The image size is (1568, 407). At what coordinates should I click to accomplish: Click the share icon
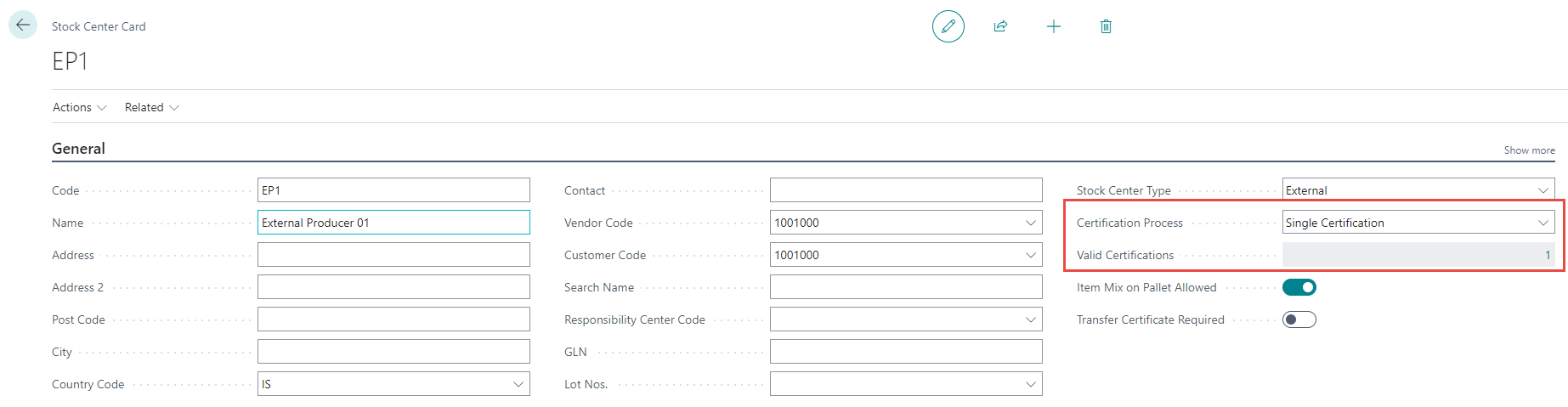[1000, 26]
